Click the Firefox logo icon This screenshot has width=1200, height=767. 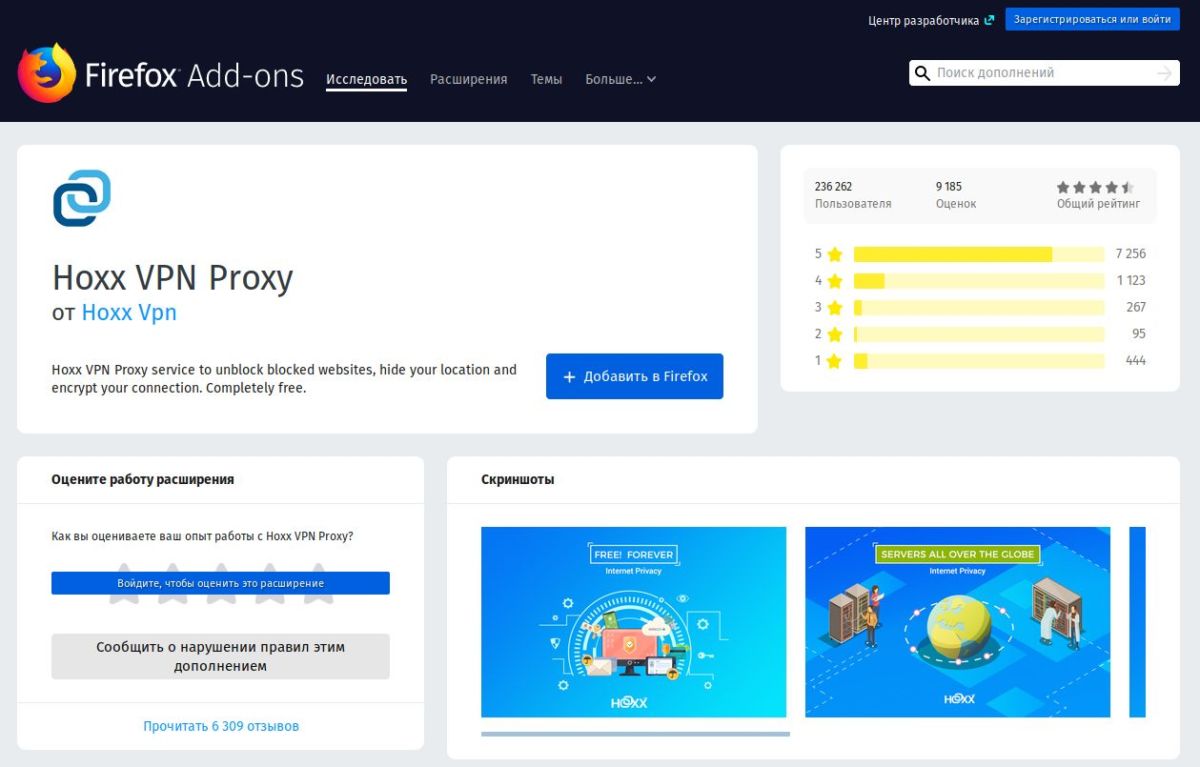pyautogui.click(x=47, y=73)
